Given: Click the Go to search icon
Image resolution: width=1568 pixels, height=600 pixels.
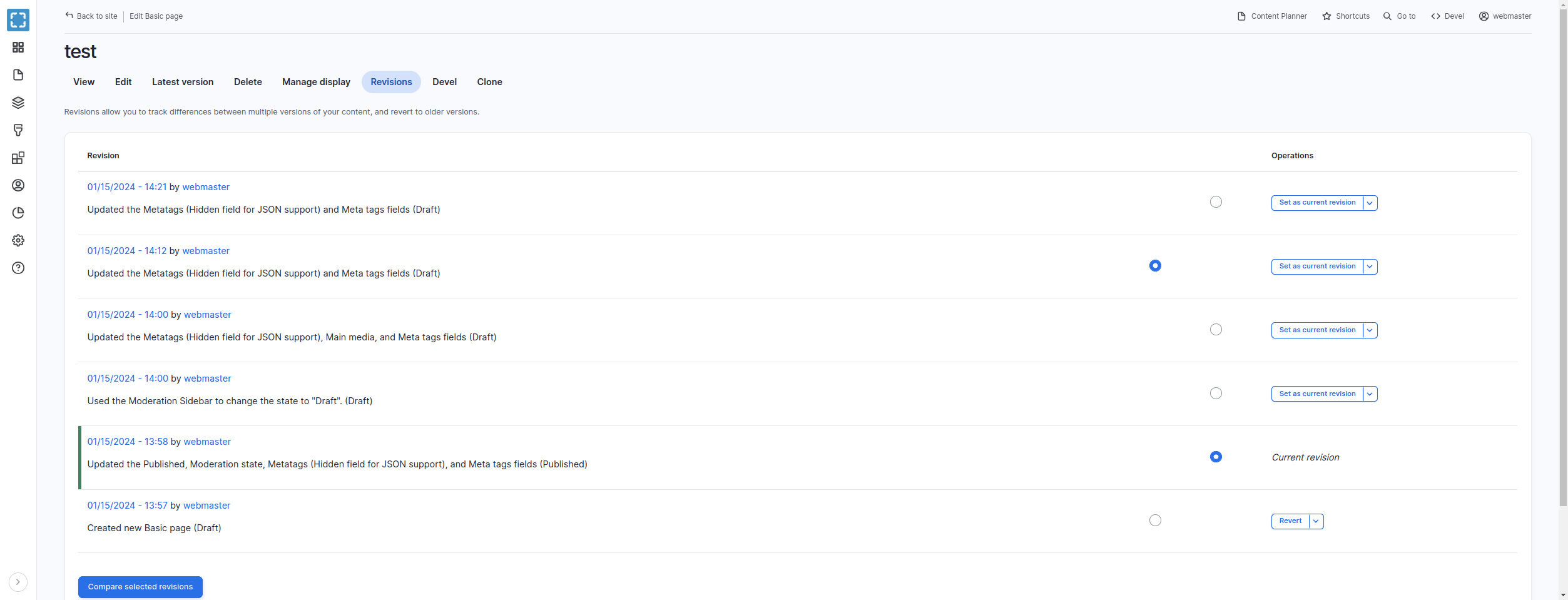Looking at the screenshot, I should (1387, 16).
